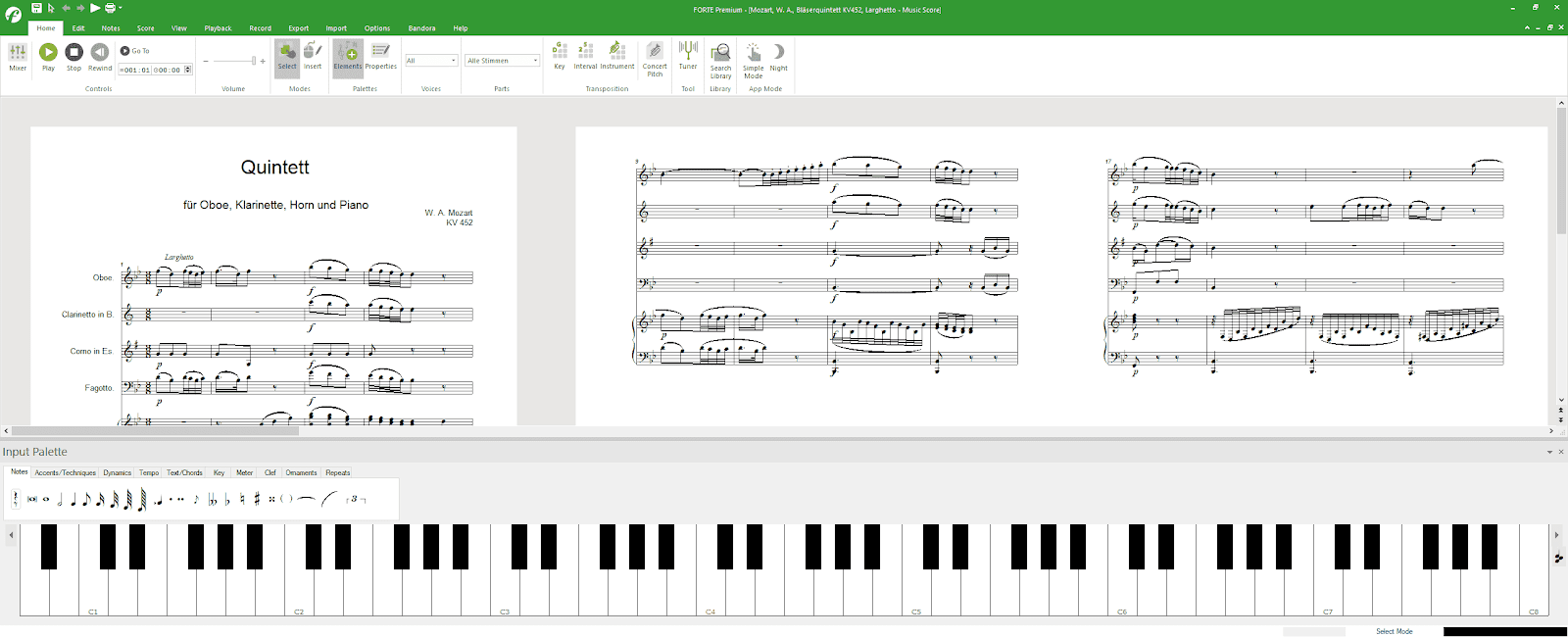This screenshot has width=1568, height=637.
Task: Switch to Ornaments palette tab
Action: click(301, 472)
